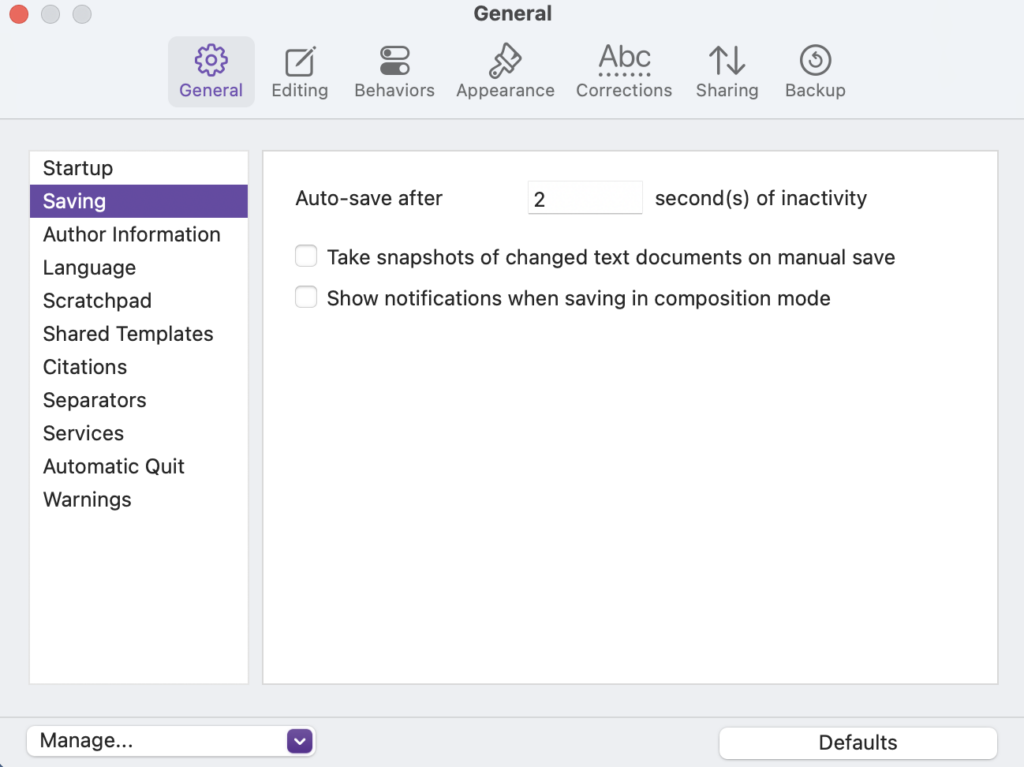Switch to the Editing preferences pane
Viewport: 1024px width, 767px height.
pyautogui.click(x=300, y=71)
